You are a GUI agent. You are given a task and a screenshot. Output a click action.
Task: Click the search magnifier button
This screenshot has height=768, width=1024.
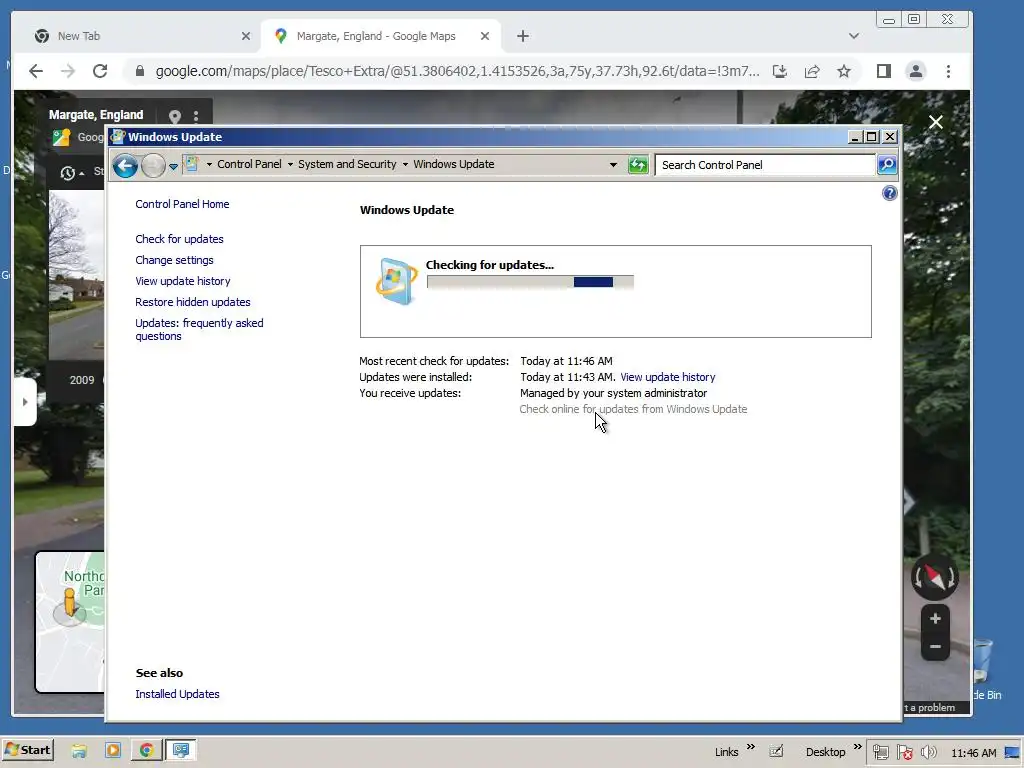point(887,165)
